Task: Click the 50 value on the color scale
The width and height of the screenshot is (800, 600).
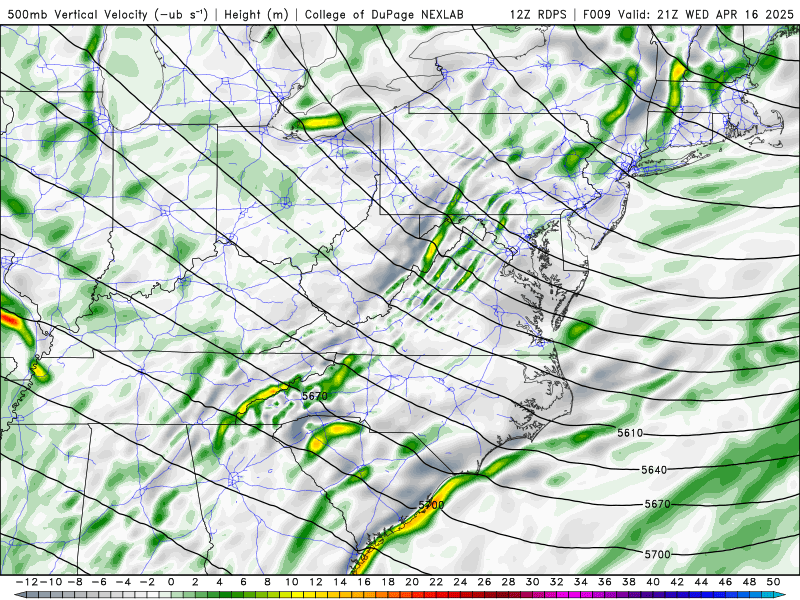Action: [x=773, y=582]
